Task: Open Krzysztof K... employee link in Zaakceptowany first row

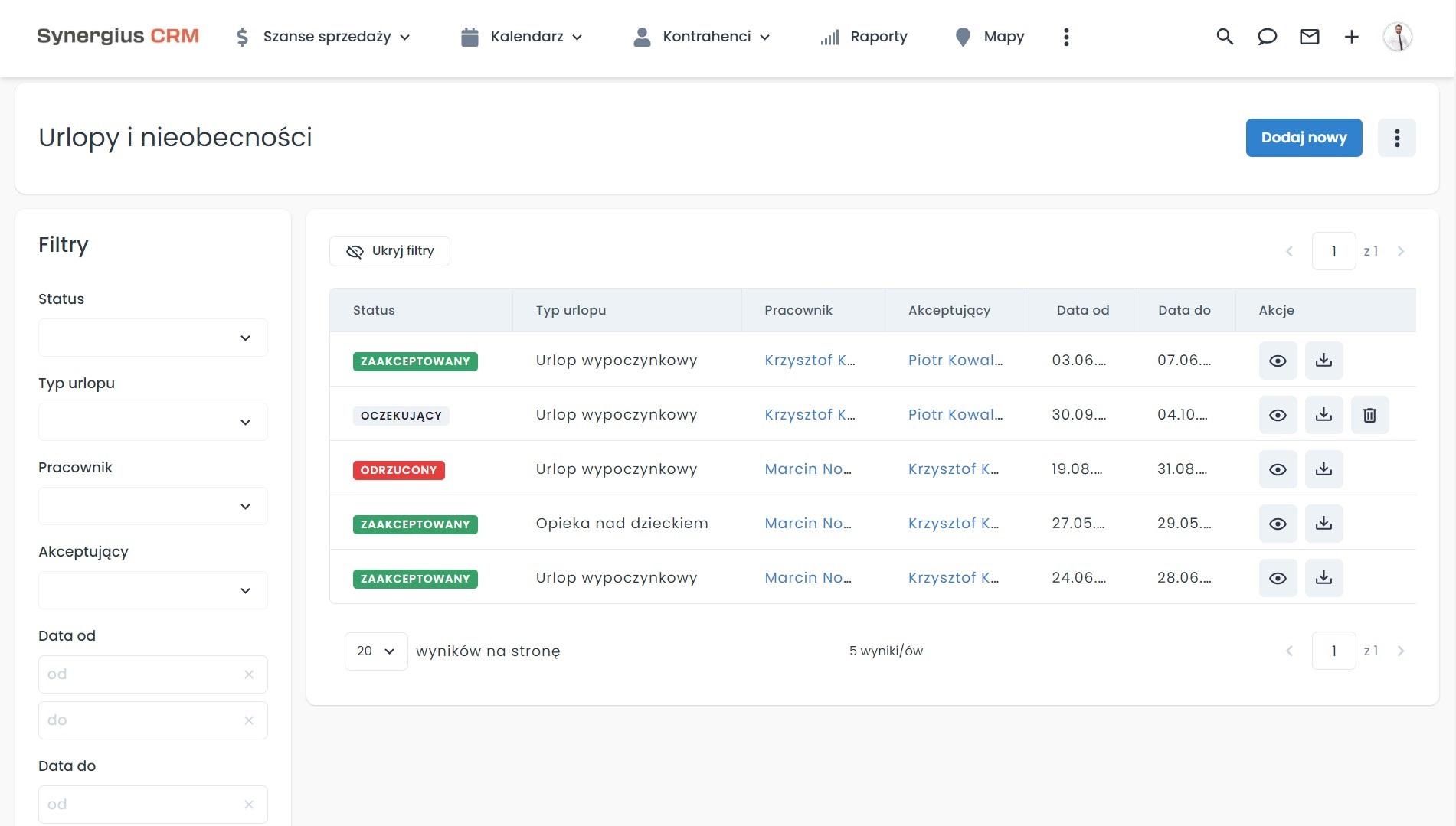Action: point(810,361)
